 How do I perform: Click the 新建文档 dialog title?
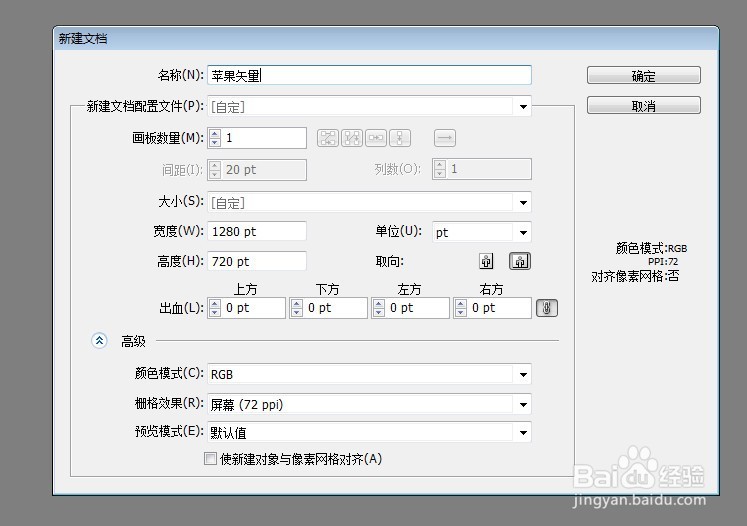pyautogui.click(x=83, y=39)
